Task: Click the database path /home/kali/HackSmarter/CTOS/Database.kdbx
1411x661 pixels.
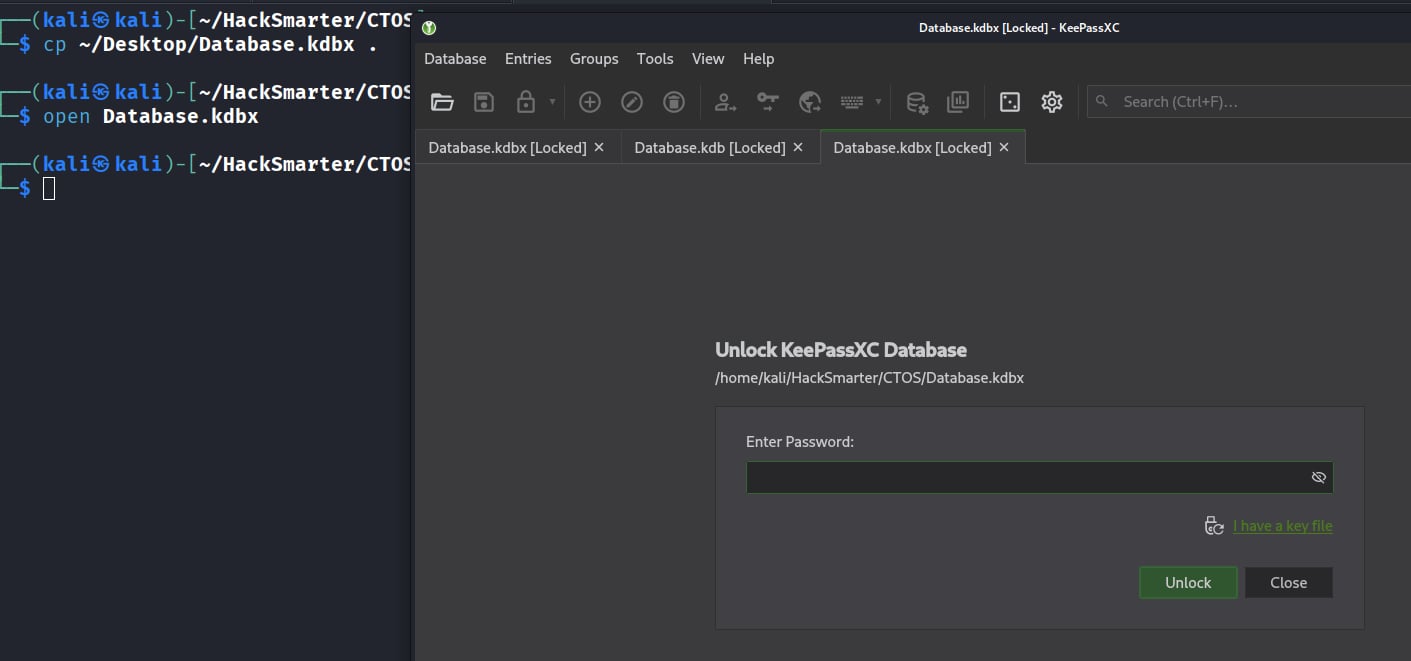Action: coord(870,378)
